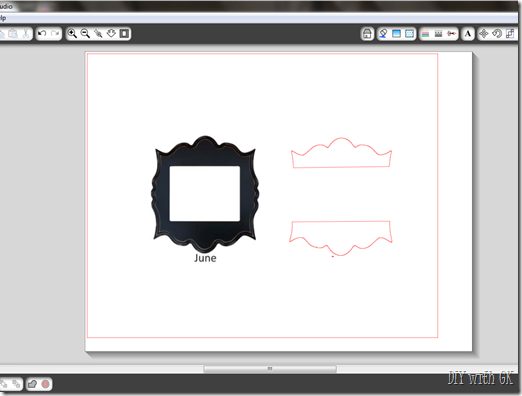Screen dimensions: 522x396
Task: Open the Line Color panel
Action: click(x=425, y=34)
